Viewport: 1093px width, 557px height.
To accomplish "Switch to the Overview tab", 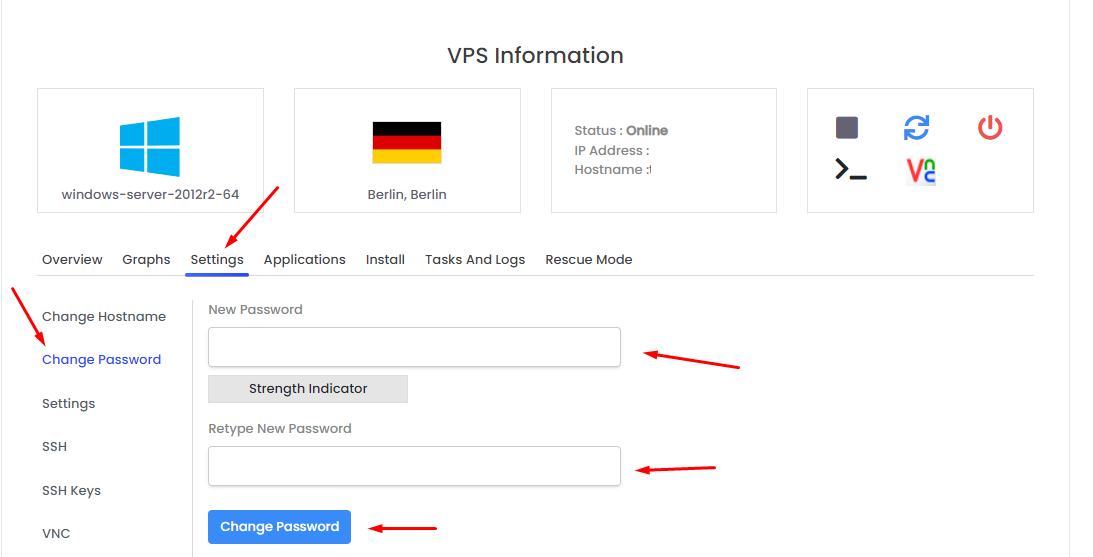I will click(x=72, y=259).
